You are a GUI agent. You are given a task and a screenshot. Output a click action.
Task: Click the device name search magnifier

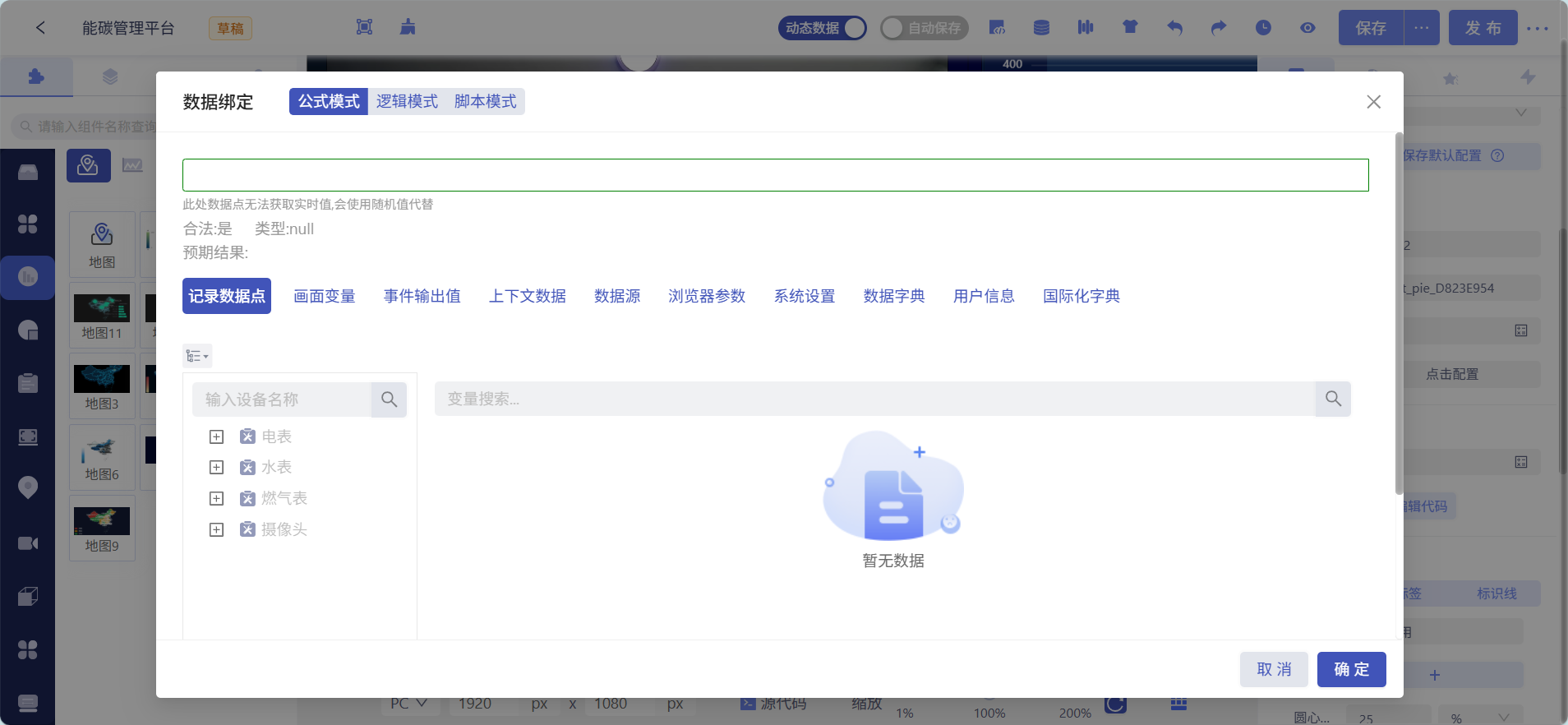[x=389, y=399]
